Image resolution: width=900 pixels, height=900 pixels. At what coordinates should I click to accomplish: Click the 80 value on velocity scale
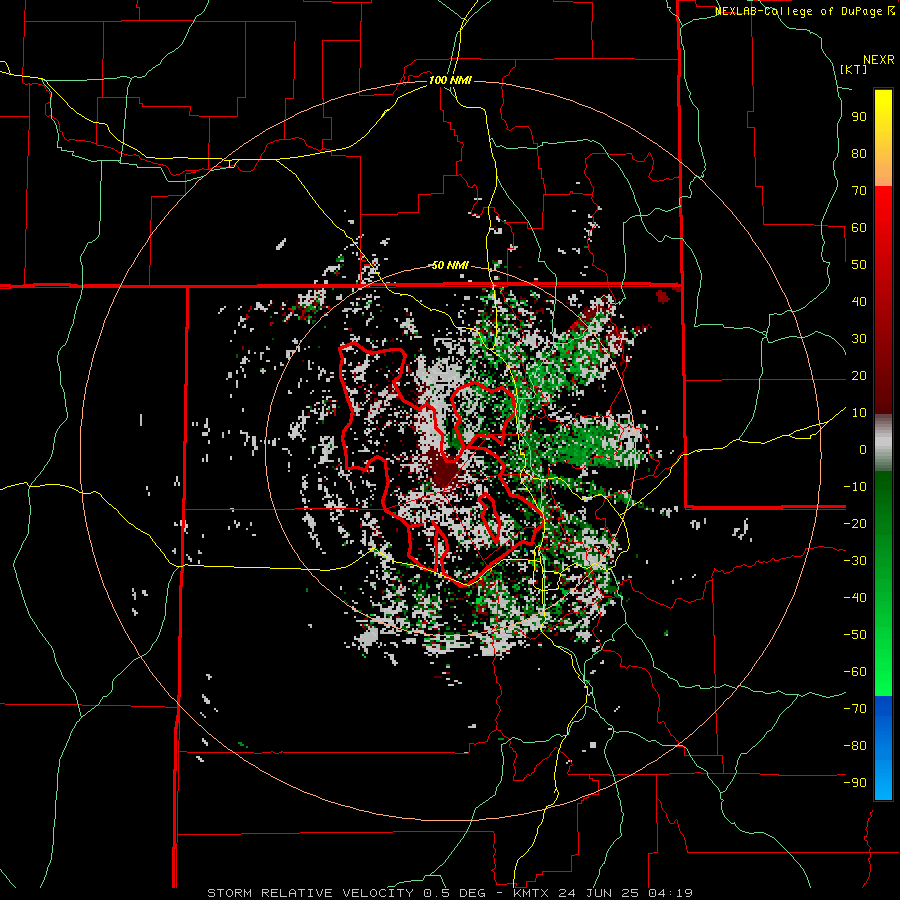859,153
